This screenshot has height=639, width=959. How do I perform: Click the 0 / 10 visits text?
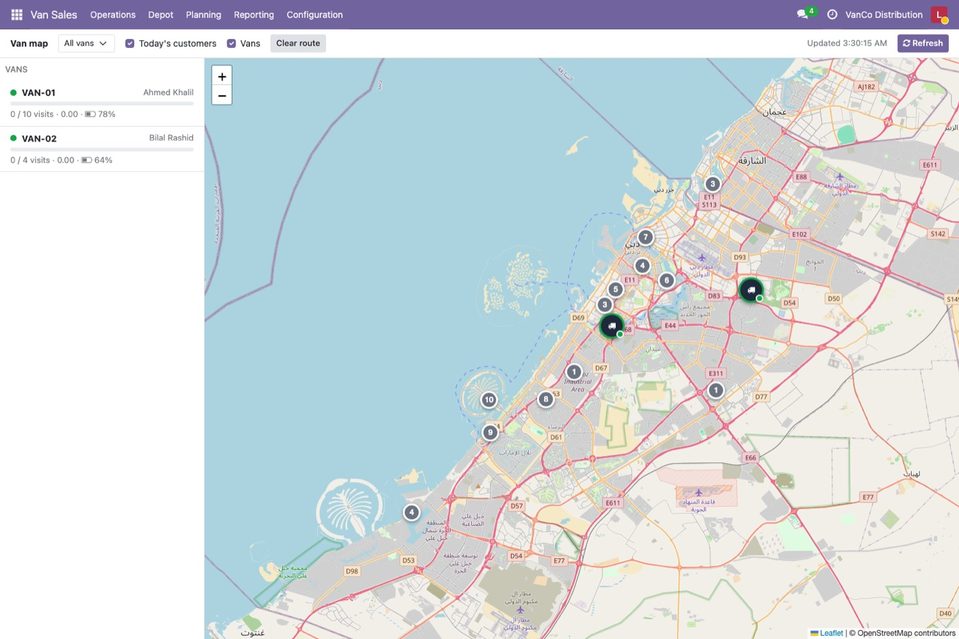click(x=32, y=114)
